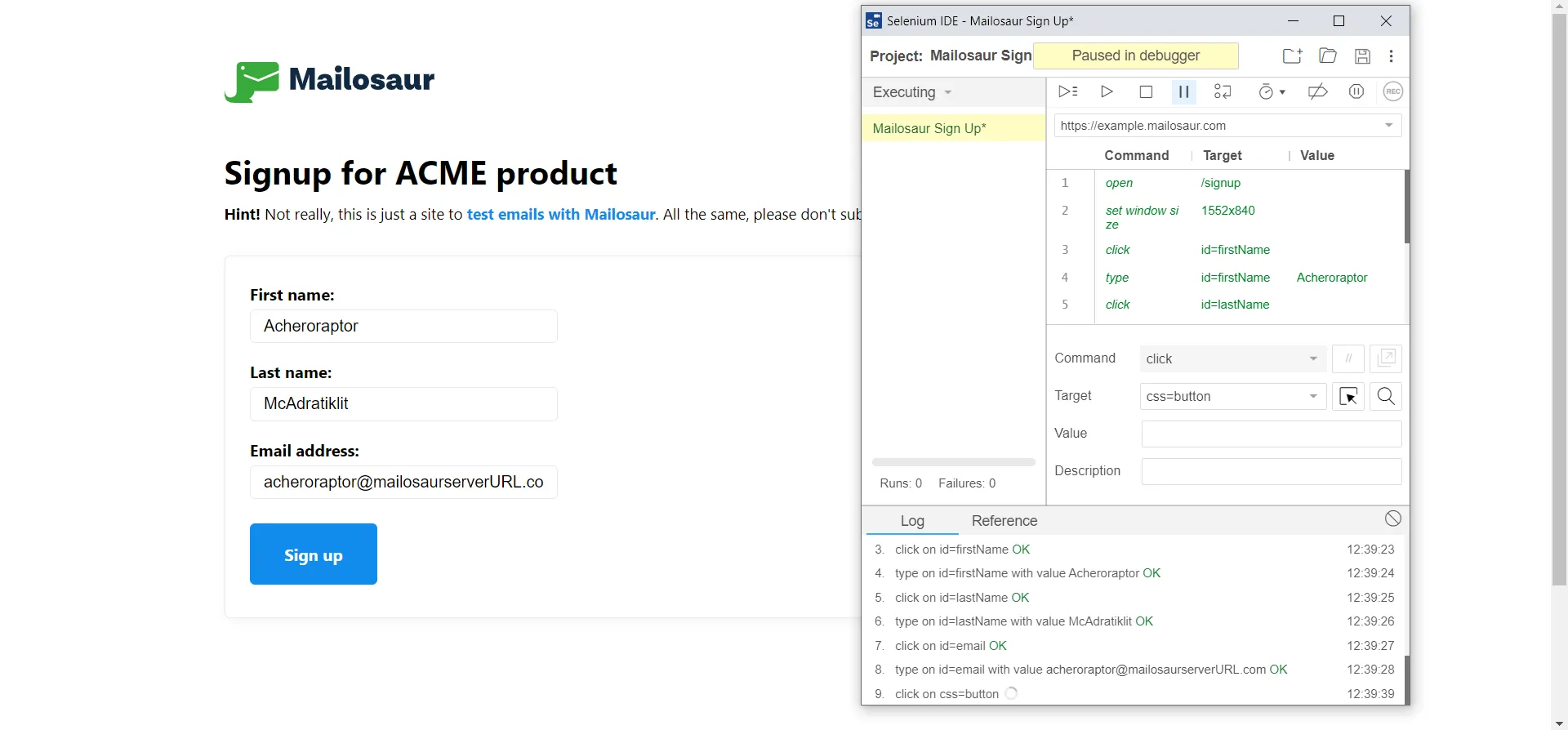Click the Runs: 0 counter
Viewport: 1568px width, 730px height.
pyautogui.click(x=901, y=483)
